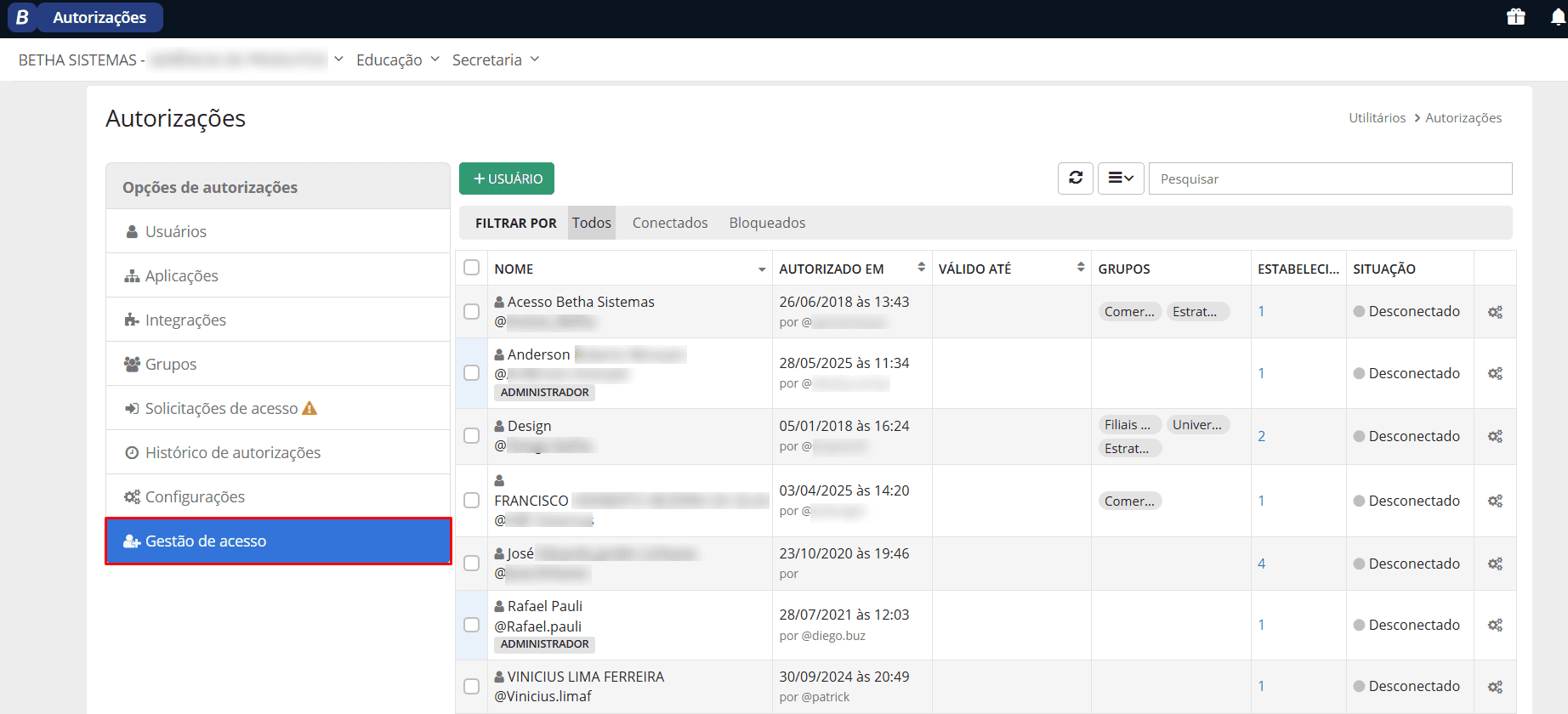
Task: Click the Utilitários breadcrumb link
Action: (1377, 118)
